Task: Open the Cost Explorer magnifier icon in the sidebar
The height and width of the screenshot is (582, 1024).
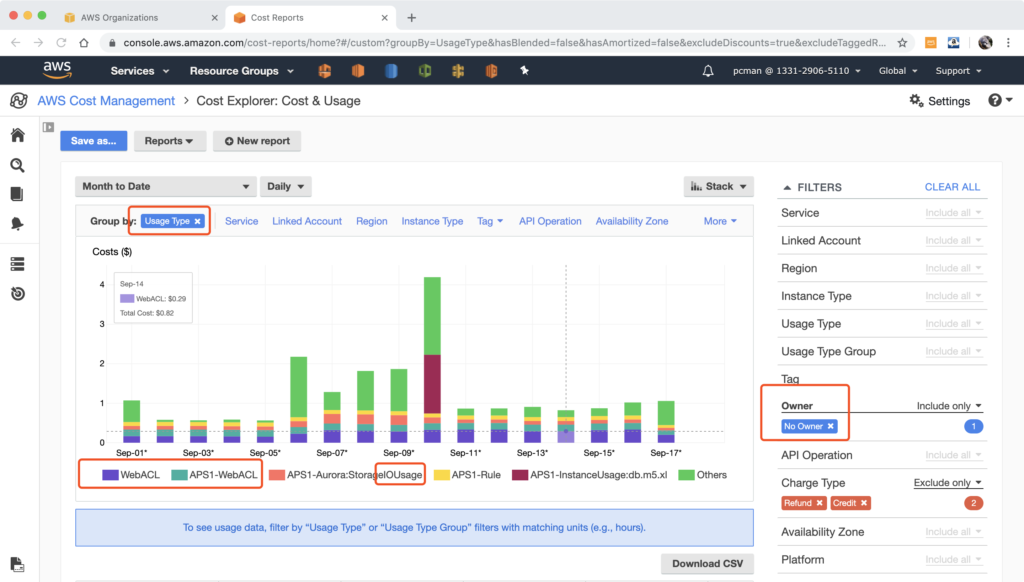Action: 18,165
